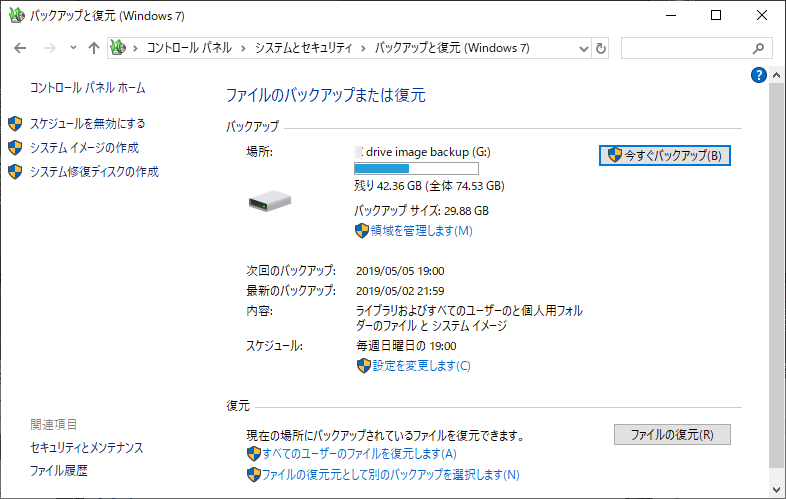Click the Backup and Restore address bar icon
The height and width of the screenshot is (499, 786).
click(x=118, y=48)
